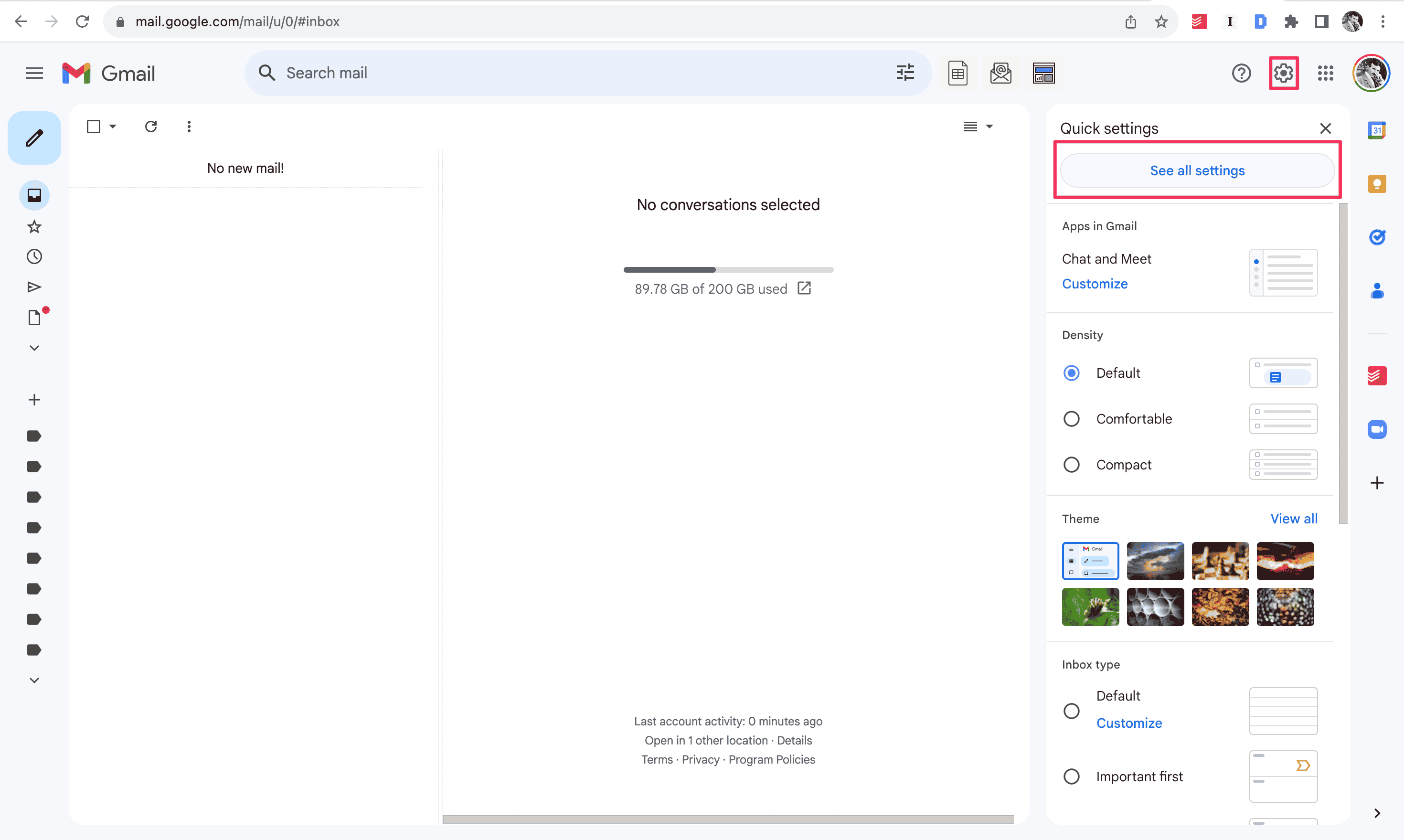Open See all settings button
1404x840 pixels.
click(x=1198, y=170)
